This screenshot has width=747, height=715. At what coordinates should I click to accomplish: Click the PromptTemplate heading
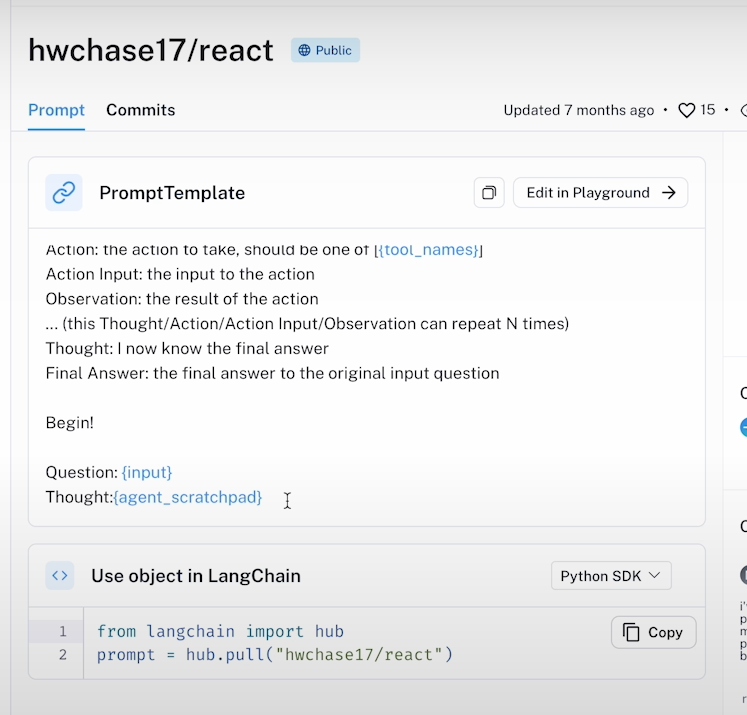(172, 193)
